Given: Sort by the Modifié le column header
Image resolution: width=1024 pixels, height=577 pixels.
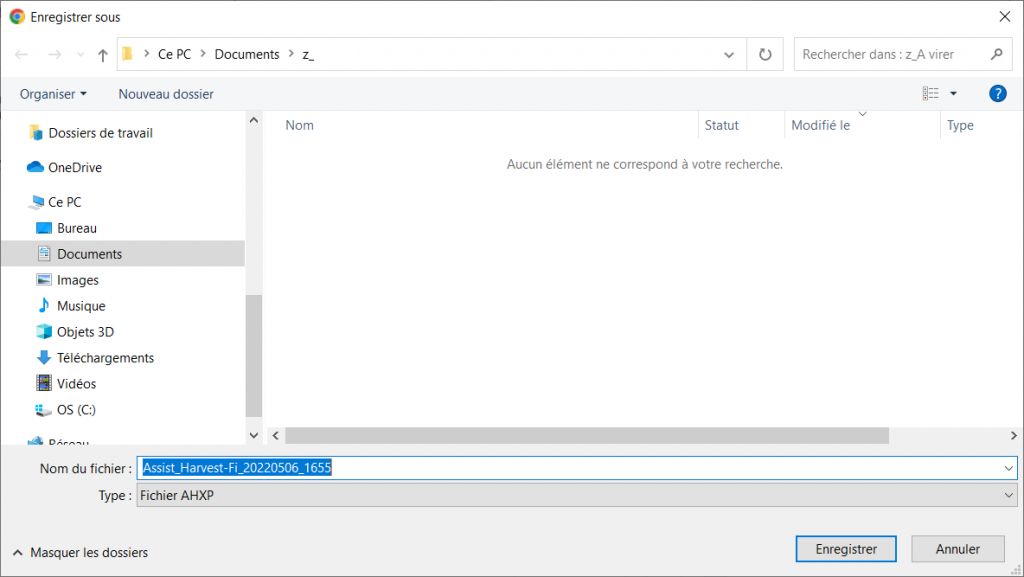Looking at the screenshot, I should [x=820, y=126].
